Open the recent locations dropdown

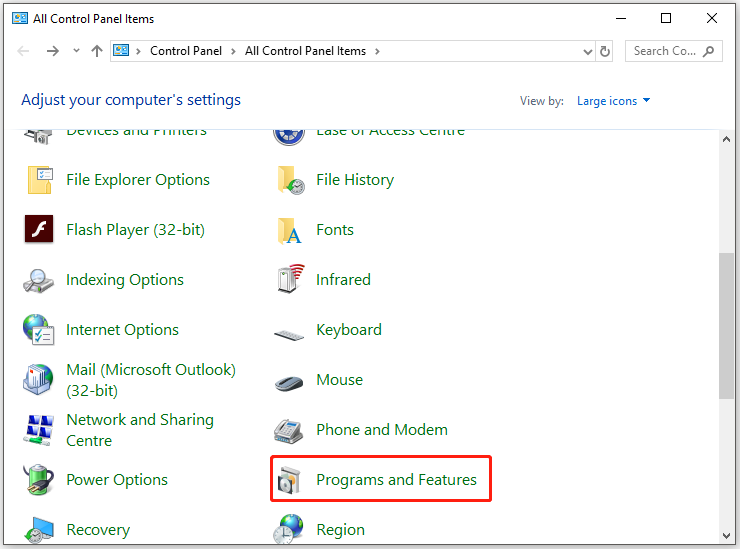[76, 51]
